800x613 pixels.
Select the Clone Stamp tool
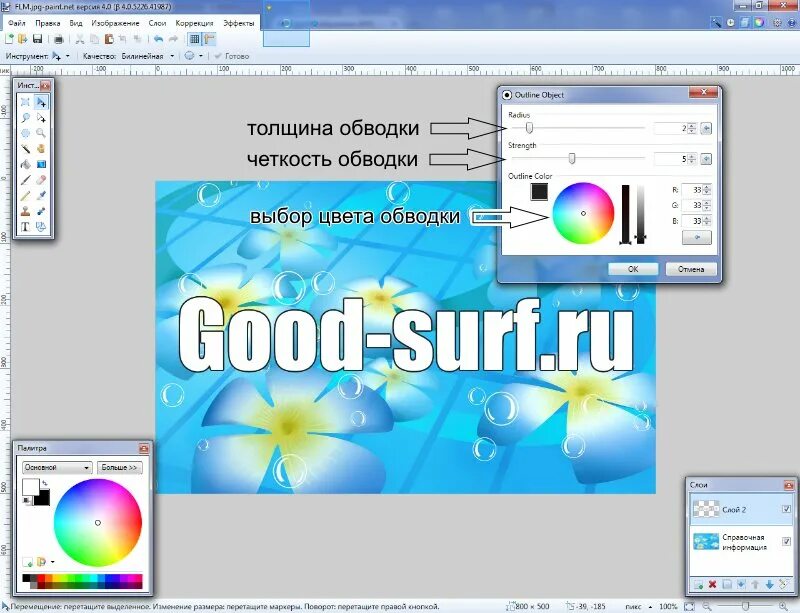click(25, 211)
